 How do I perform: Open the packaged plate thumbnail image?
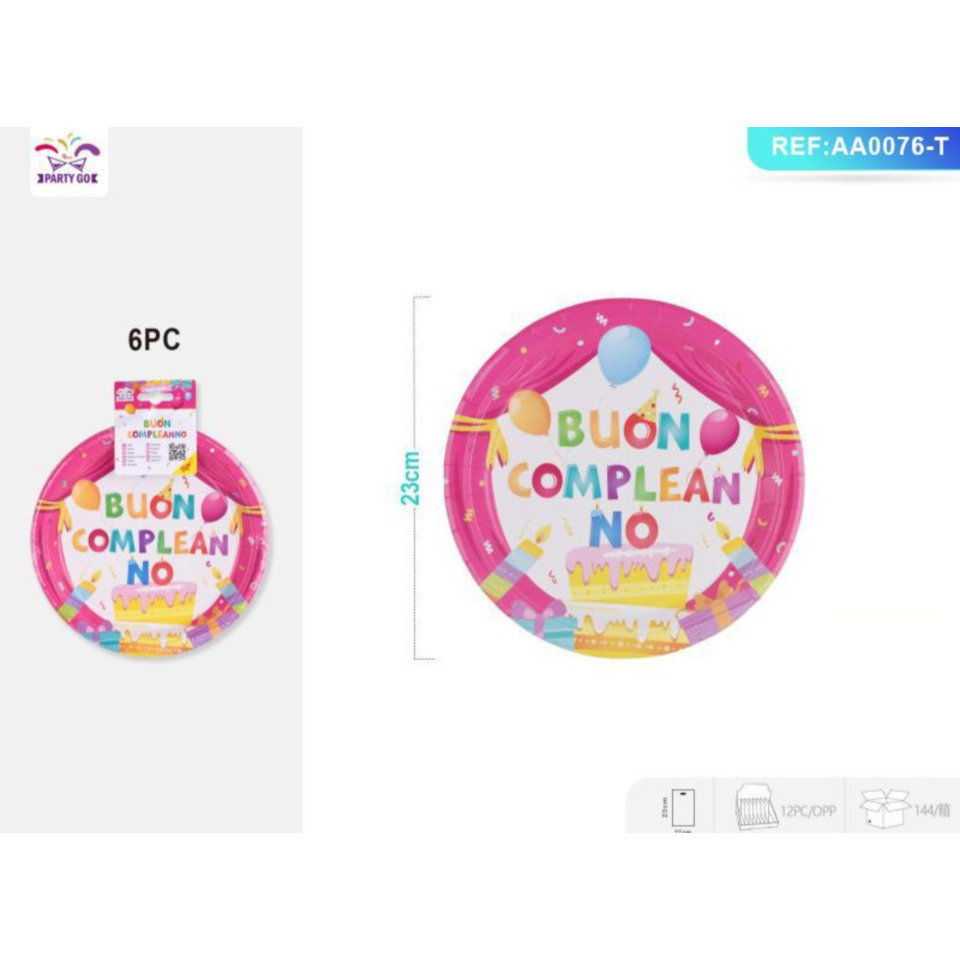(x=150, y=519)
